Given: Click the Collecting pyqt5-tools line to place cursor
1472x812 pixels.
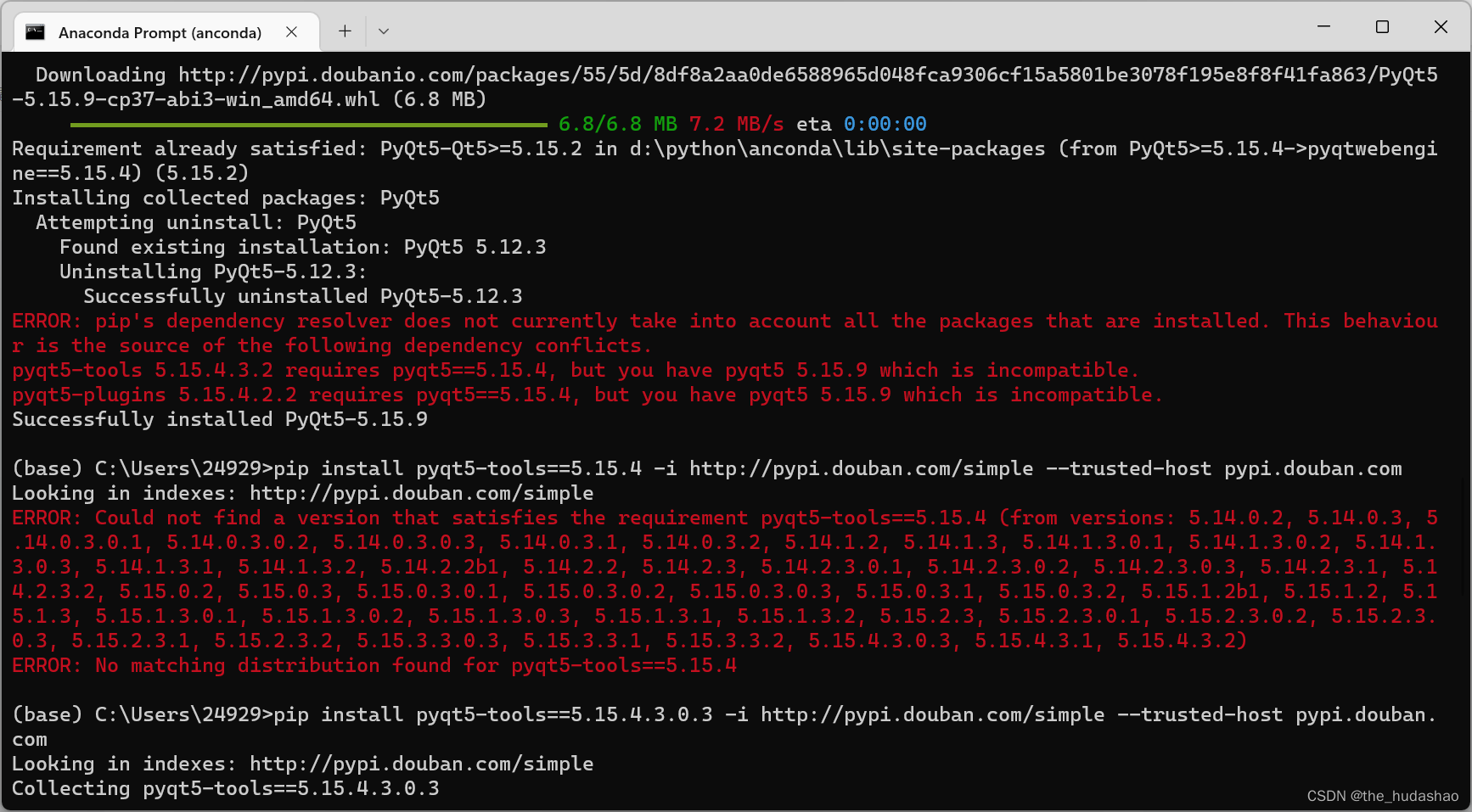Looking at the screenshot, I should tap(225, 788).
